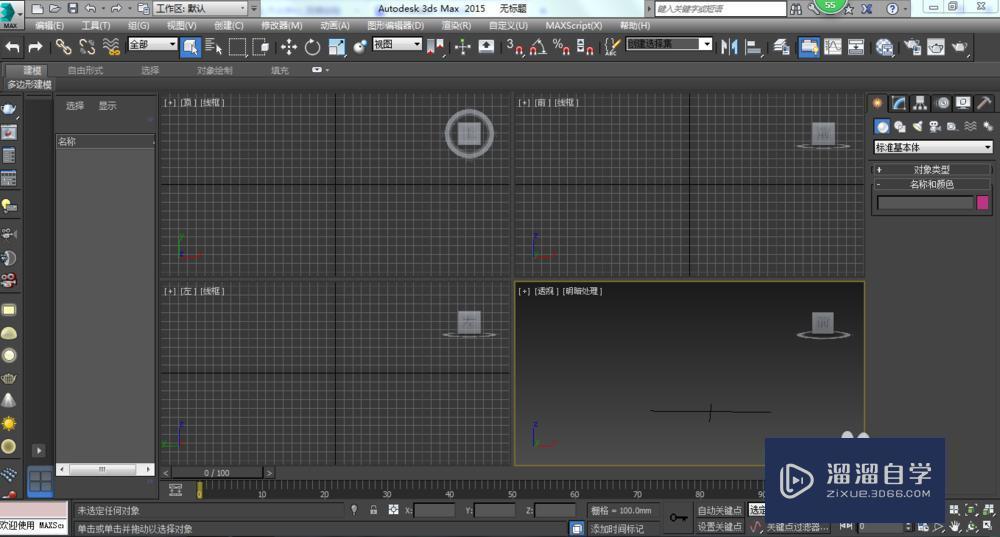Toggle the Ribbon display button
1000x537 pixels.
coord(809,47)
